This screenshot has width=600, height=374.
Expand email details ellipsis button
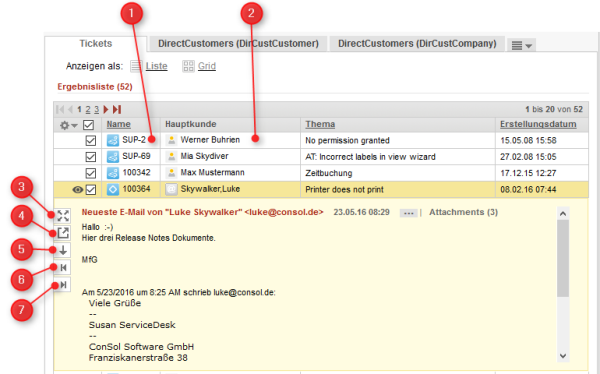pos(409,213)
